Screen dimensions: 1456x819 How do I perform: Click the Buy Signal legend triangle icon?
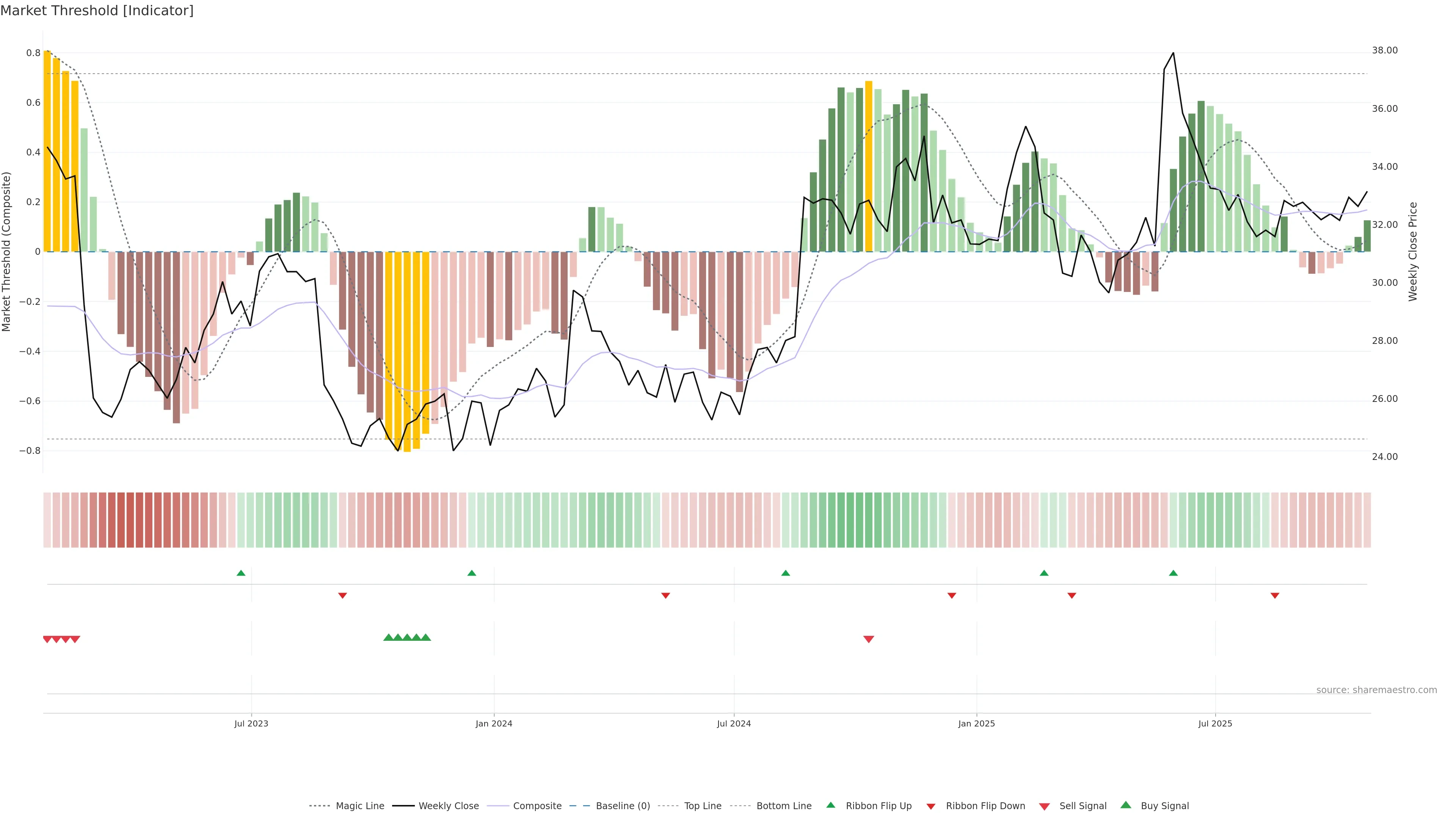click(1125, 805)
